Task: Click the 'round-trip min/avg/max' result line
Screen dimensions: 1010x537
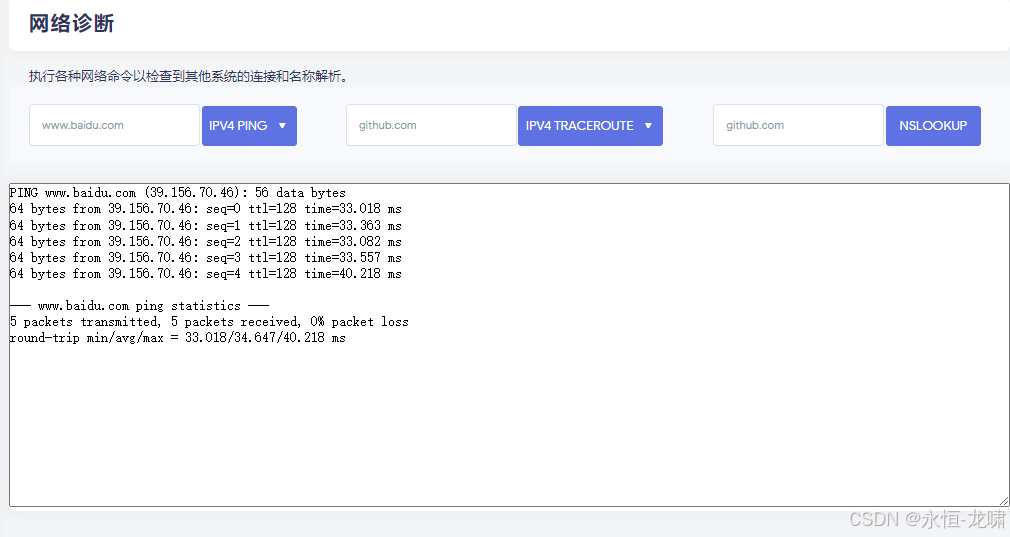Action: pyautogui.click(x=178, y=338)
